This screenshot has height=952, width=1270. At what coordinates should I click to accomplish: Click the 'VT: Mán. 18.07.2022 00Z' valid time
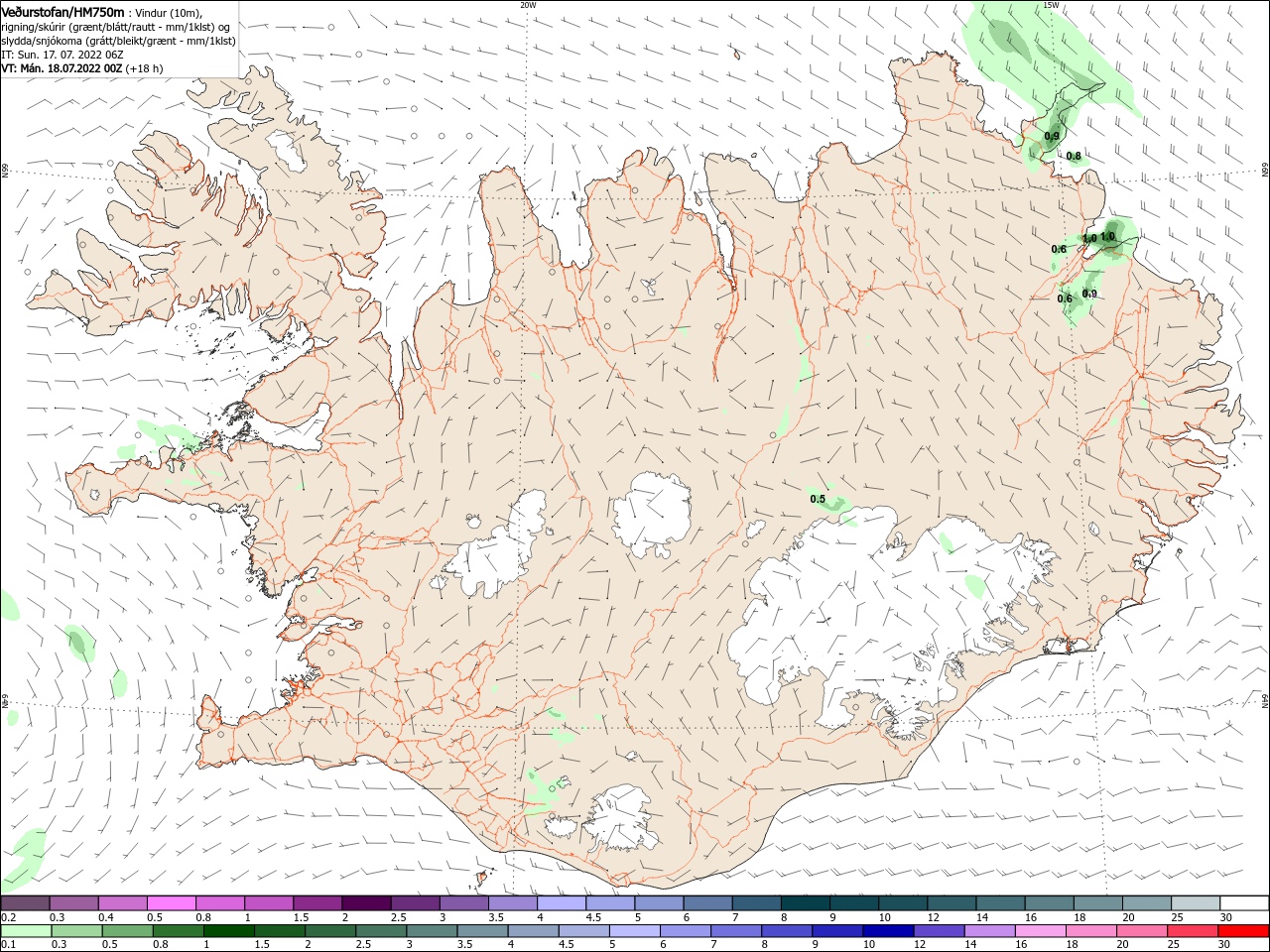(x=62, y=68)
